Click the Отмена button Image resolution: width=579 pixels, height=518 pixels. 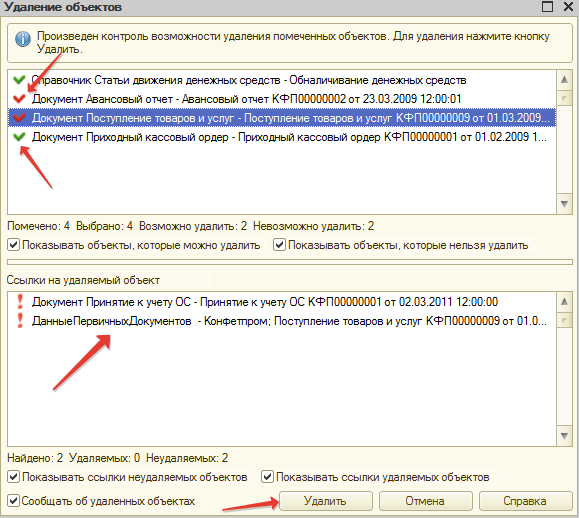click(x=425, y=501)
